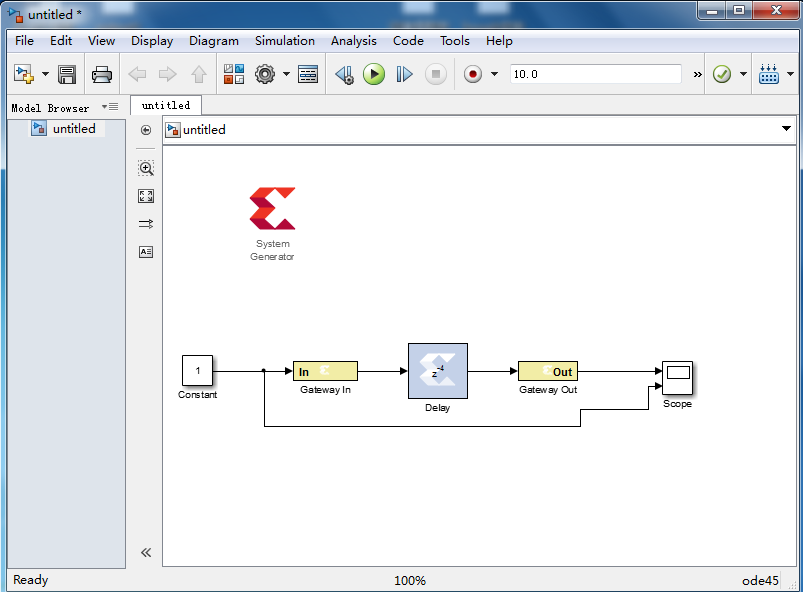Open the breadcrumb bar dropdown arrow
The width and height of the screenshot is (803, 592).
(x=786, y=129)
